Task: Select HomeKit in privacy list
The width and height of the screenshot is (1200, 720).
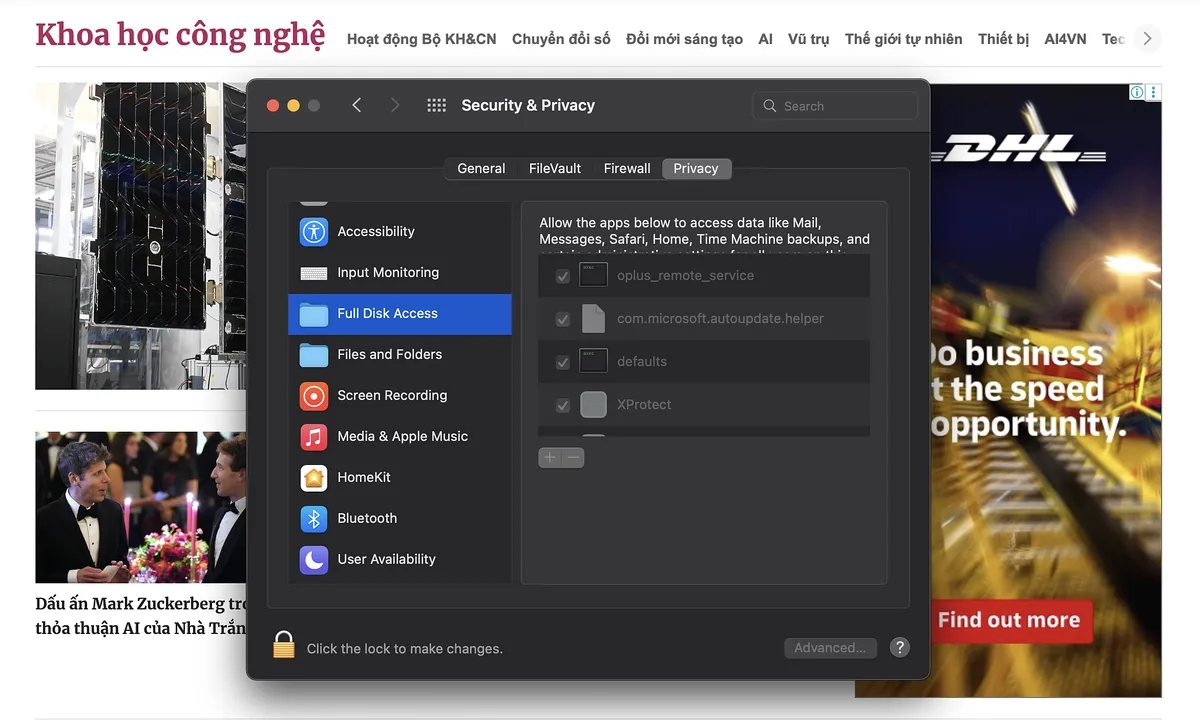Action: (400, 478)
